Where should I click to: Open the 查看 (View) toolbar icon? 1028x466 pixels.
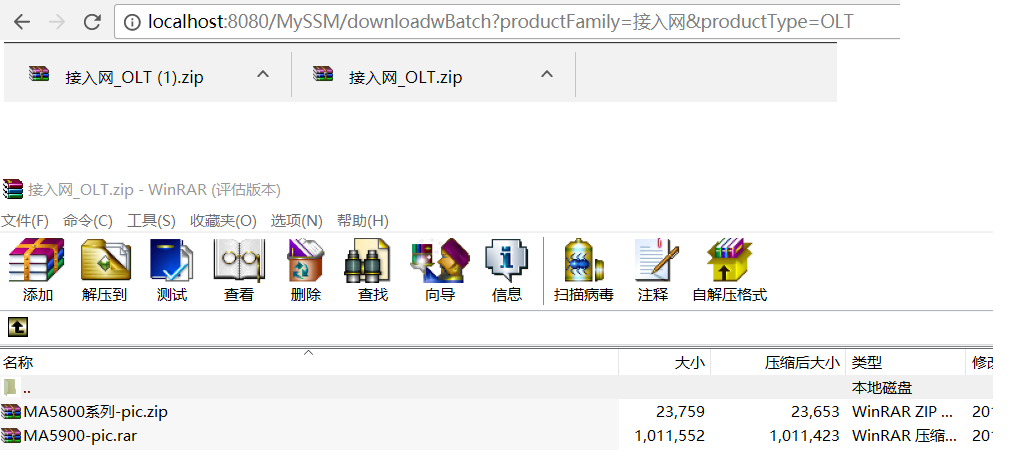[239, 260]
